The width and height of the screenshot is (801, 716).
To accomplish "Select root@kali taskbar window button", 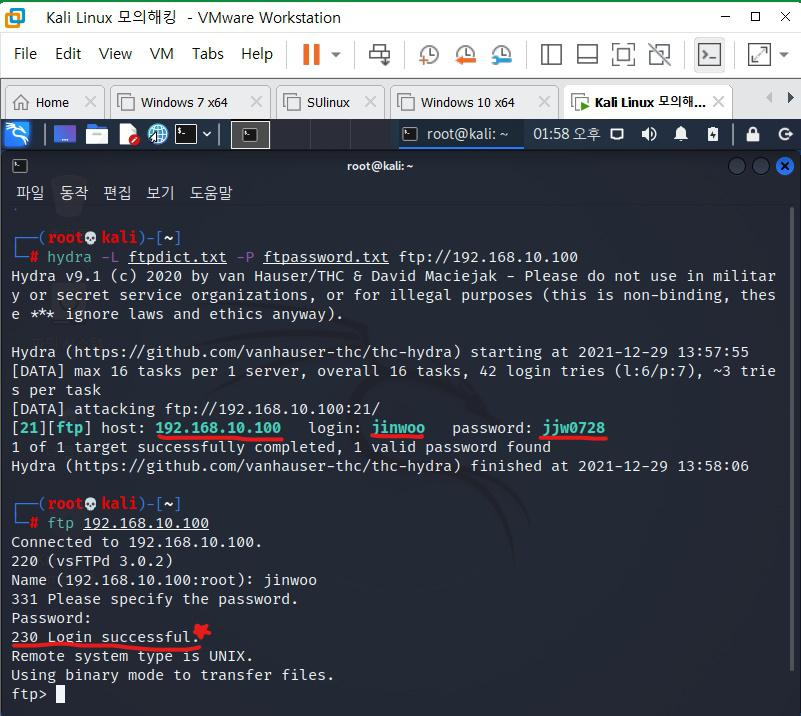I will coord(461,134).
